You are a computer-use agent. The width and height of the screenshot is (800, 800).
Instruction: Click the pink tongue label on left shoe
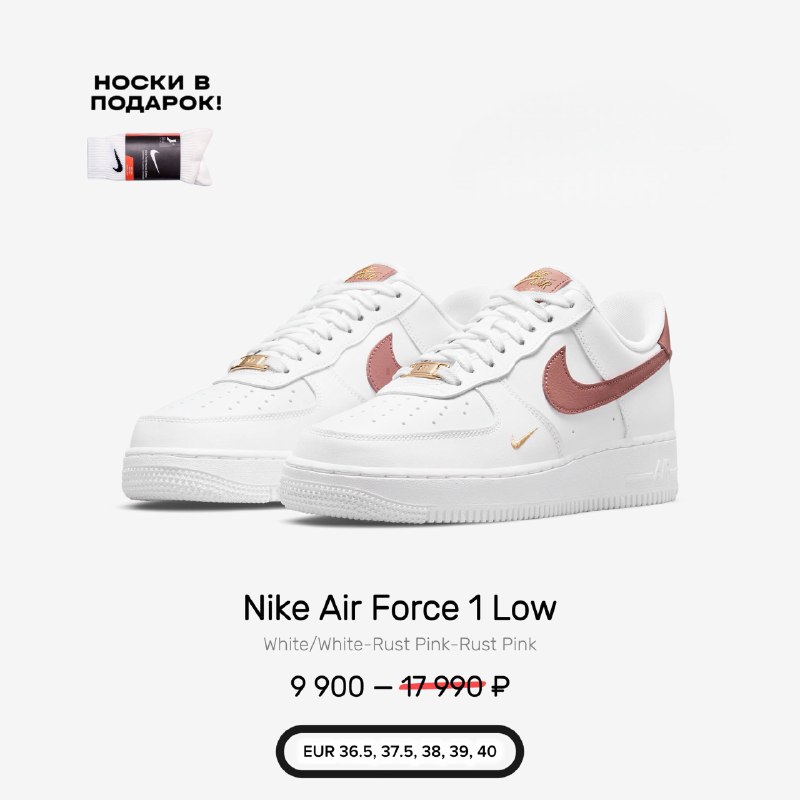click(x=368, y=274)
